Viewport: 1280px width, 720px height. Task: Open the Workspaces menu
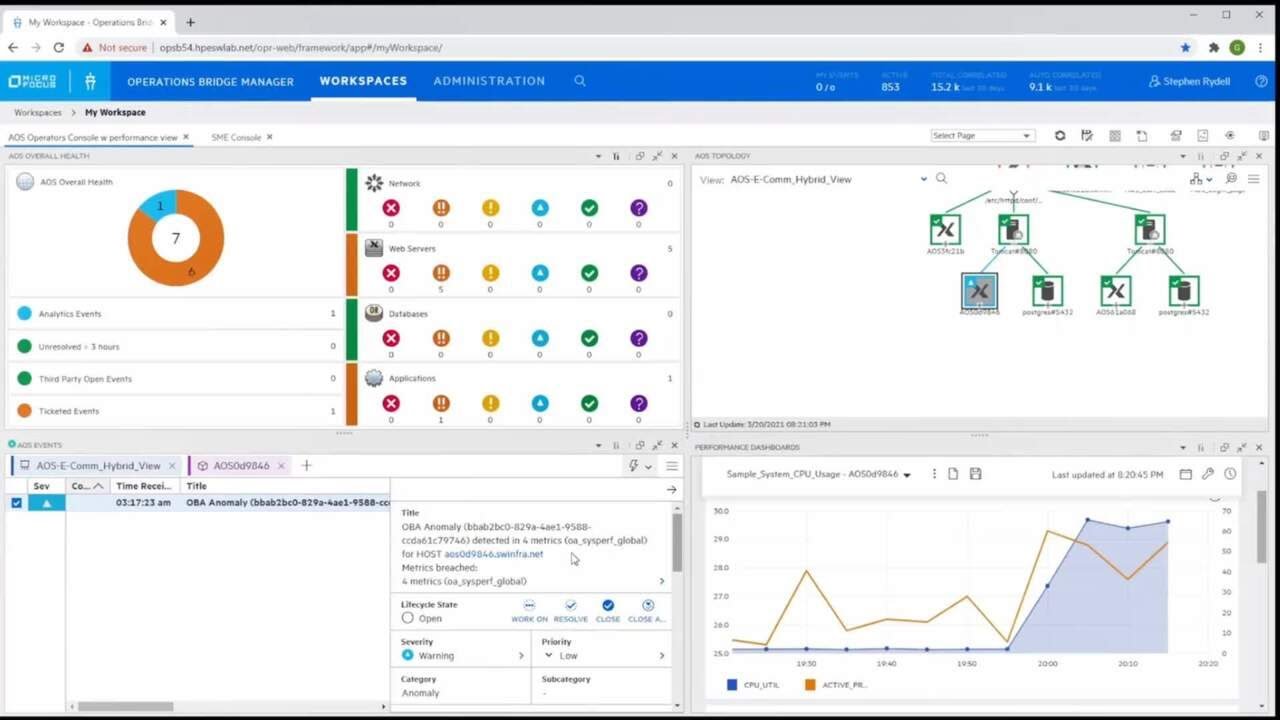pos(363,81)
